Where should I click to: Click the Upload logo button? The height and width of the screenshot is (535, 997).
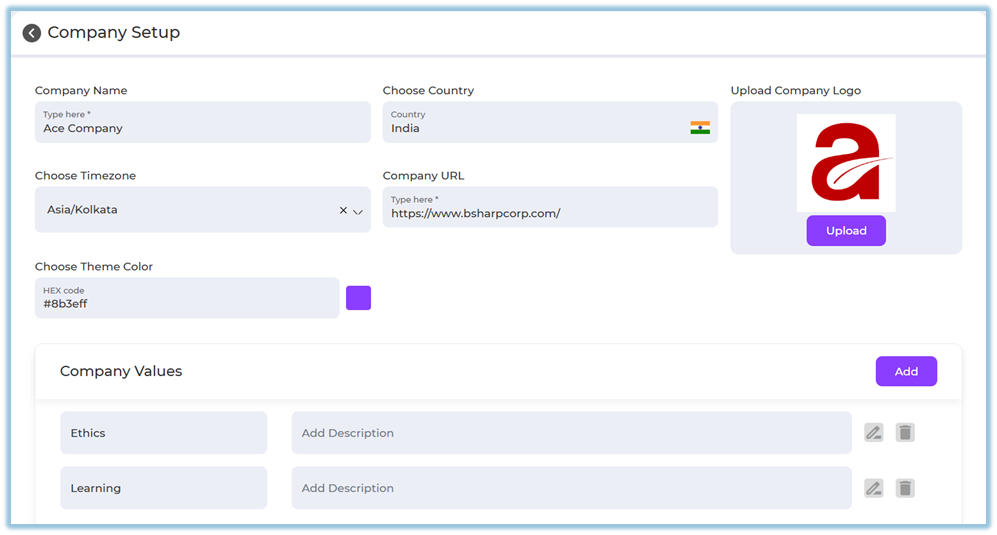click(846, 231)
